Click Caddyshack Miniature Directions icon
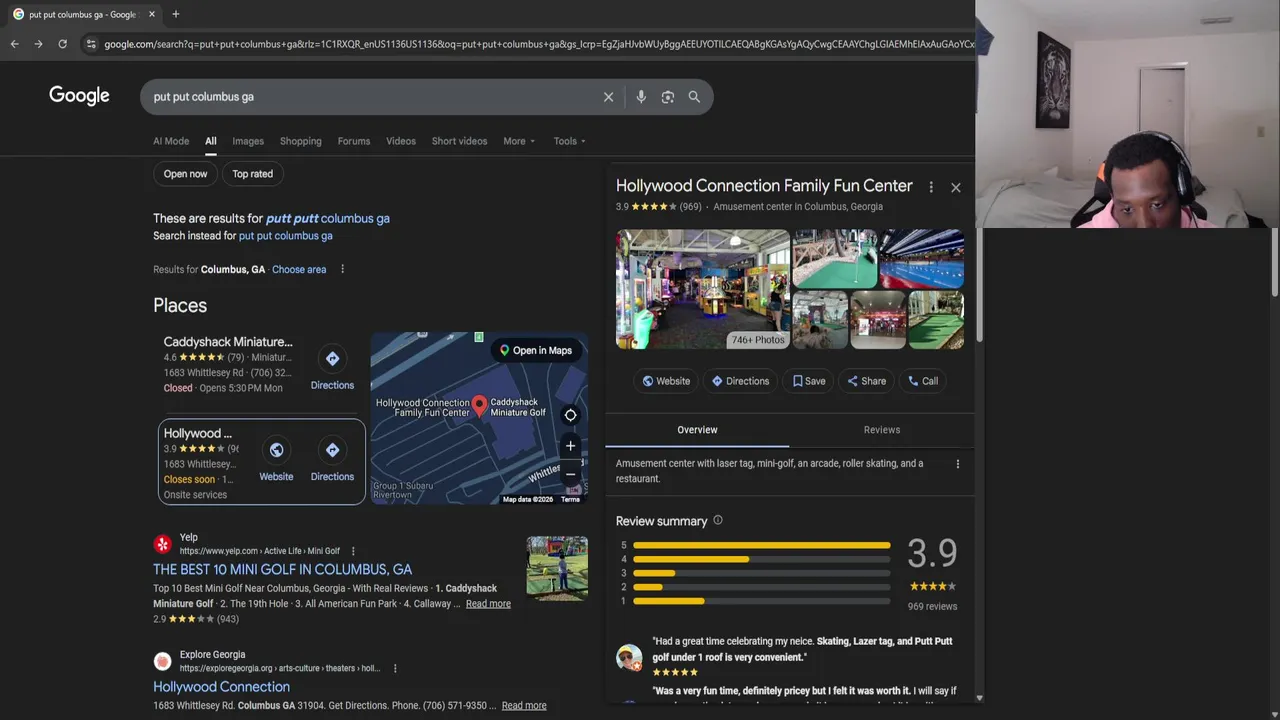The width and height of the screenshot is (1280, 720). click(332, 359)
